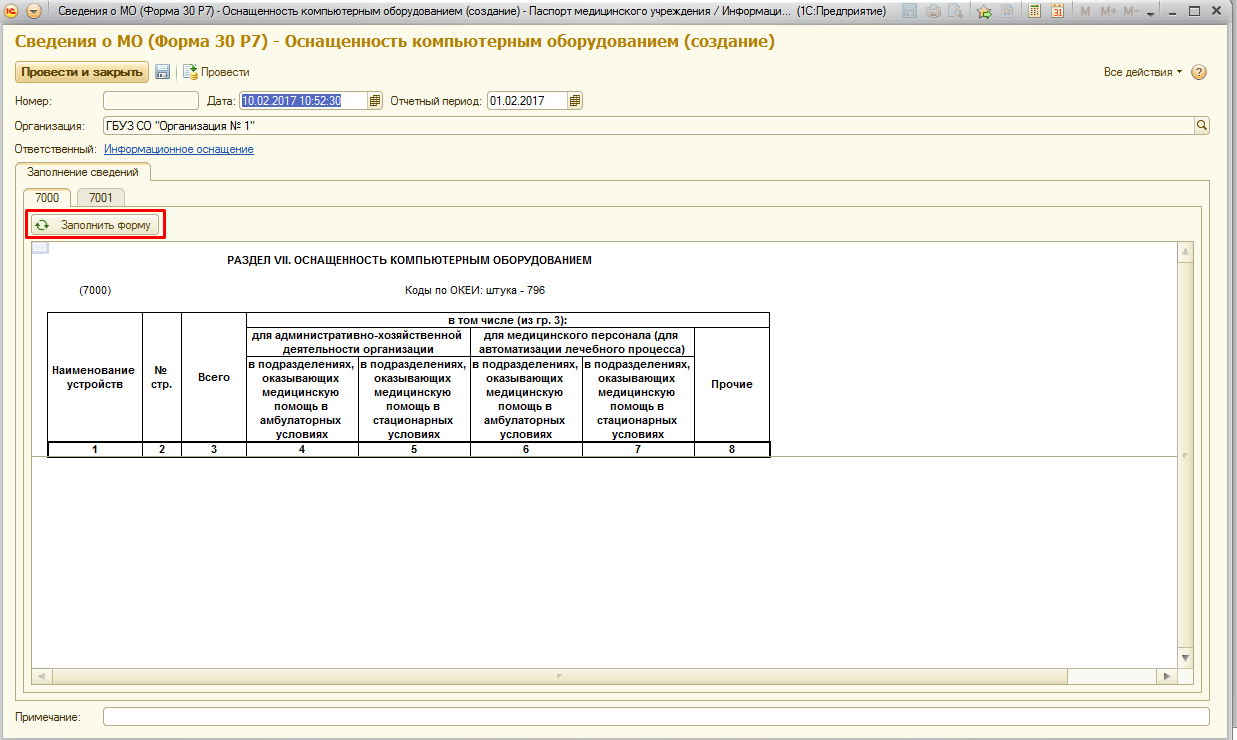The image size is (1237, 740).
Task: Expand the Все действия menu
Action: (x=1142, y=72)
